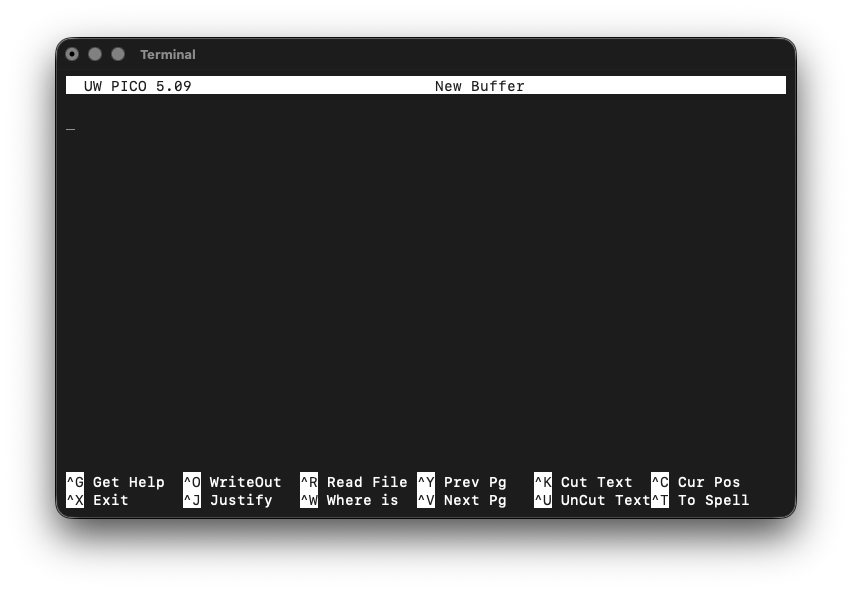The image size is (852, 592).
Task: Click the Terminal window title
Action: coord(168,54)
